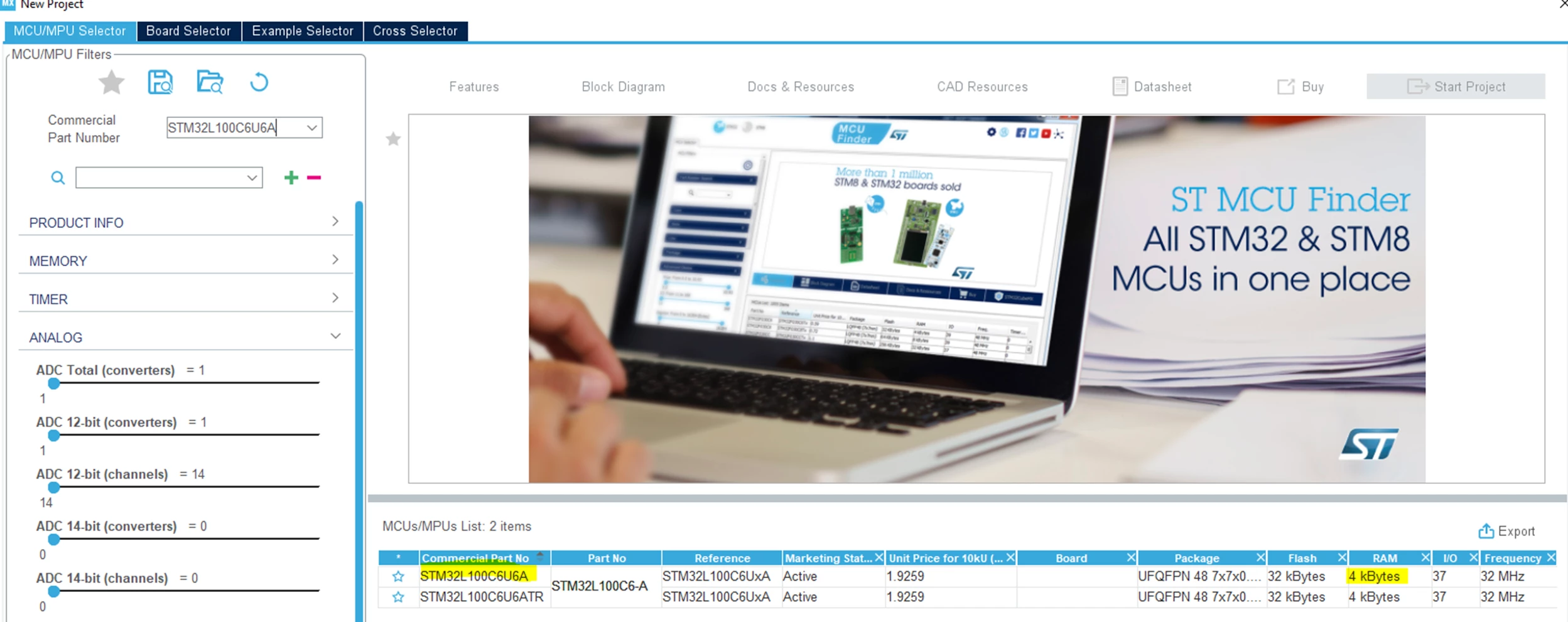Click the Buy button
1568x622 pixels.
click(x=1300, y=87)
